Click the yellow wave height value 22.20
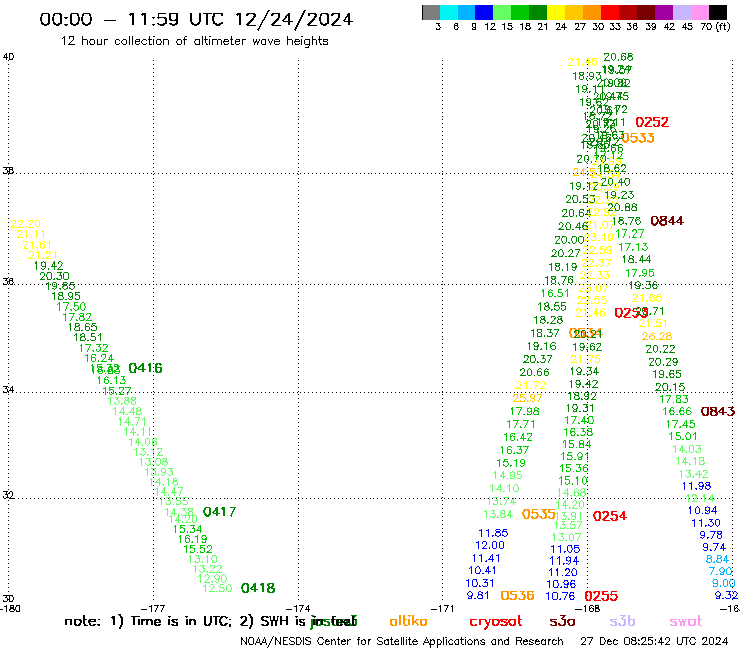The image size is (740, 650). (x=25, y=224)
